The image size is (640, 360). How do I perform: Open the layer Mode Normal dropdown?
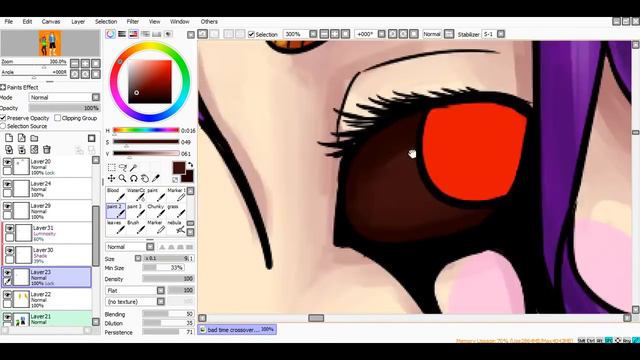(64, 98)
